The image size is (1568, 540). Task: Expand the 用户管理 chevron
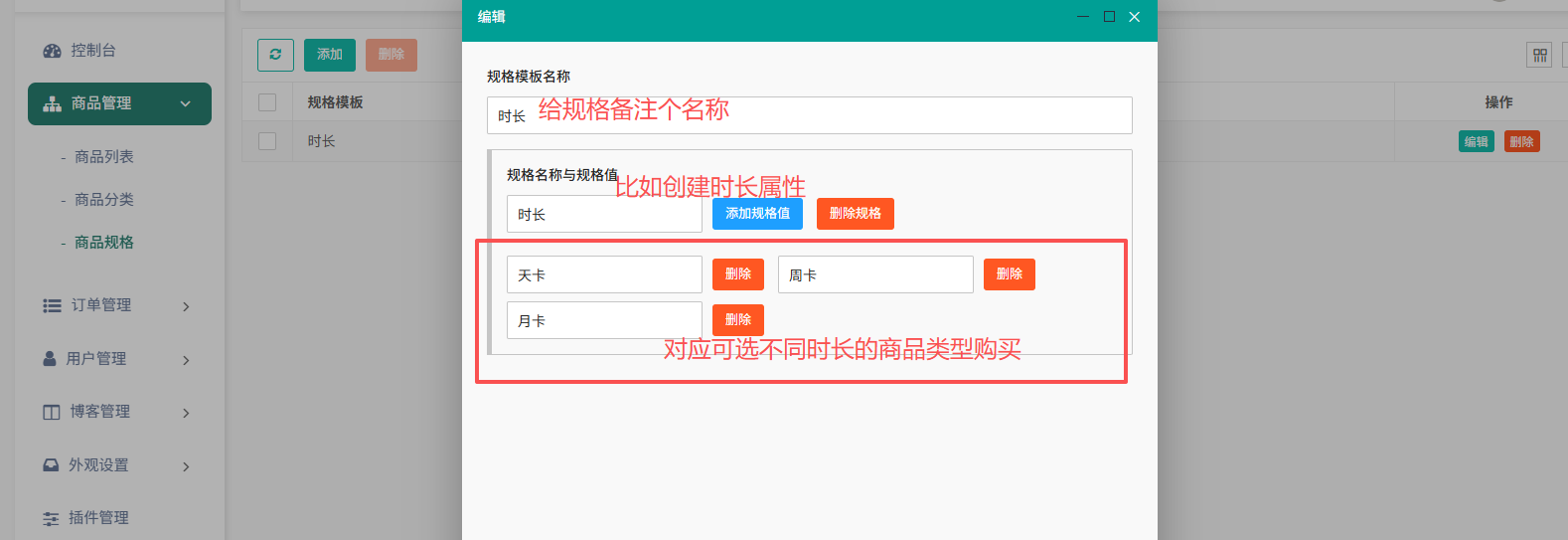(x=186, y=360)
